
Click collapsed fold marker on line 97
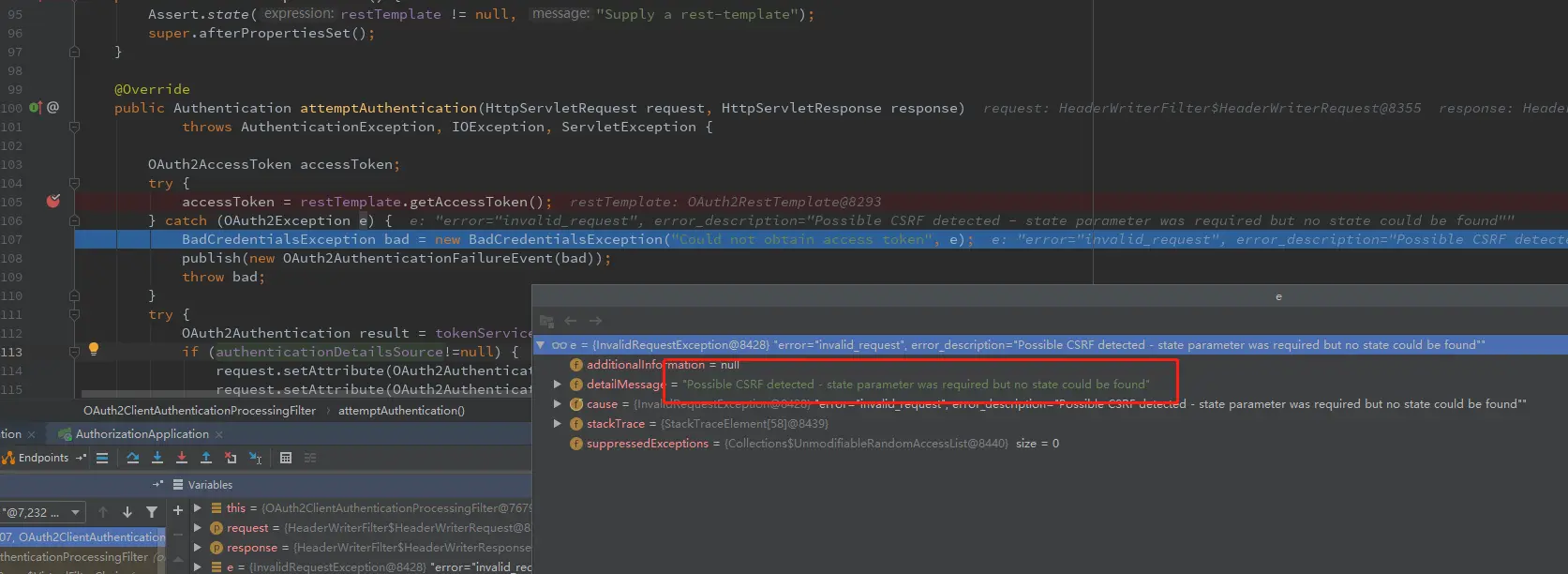74,52
